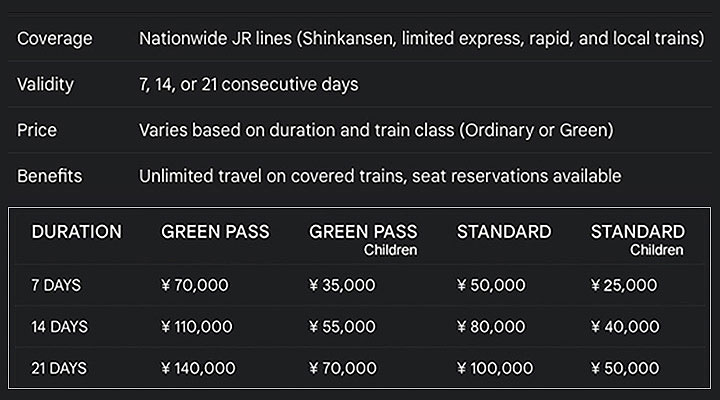Screen dimensions: 720x400
Task: Select the 7 DAYS row label
Action: point(56,285)
